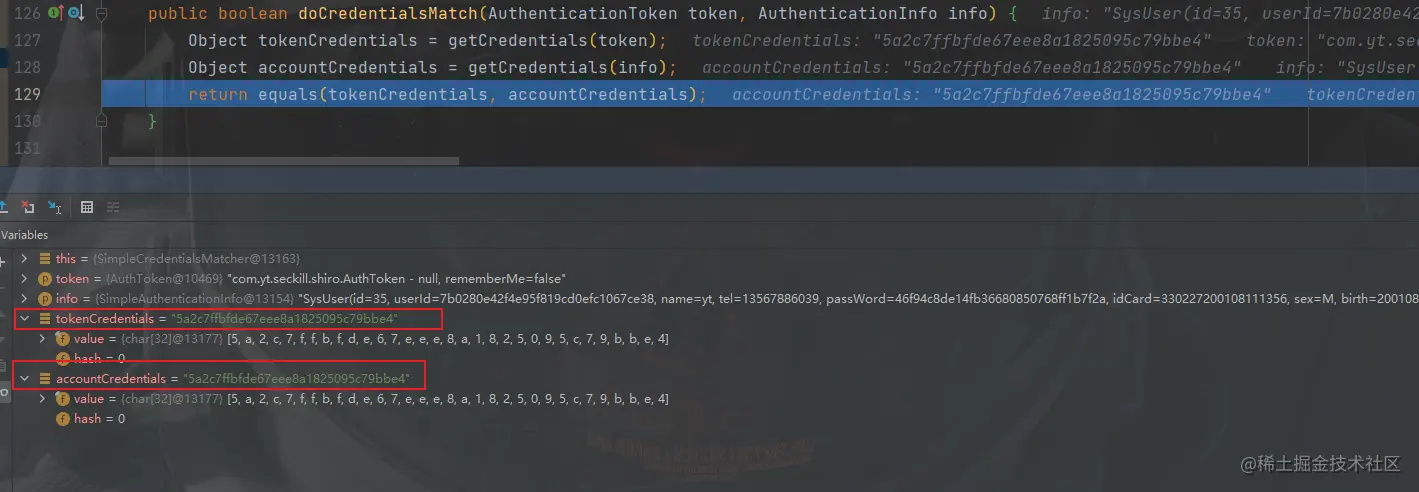Click the field icon of the last 'hash = 0' row

63,419
